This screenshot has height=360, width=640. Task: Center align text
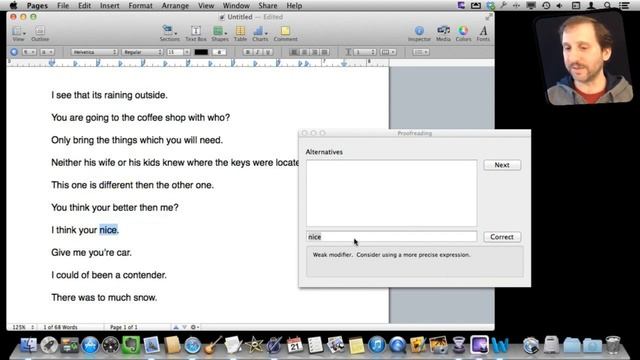[x=304, y=52]
